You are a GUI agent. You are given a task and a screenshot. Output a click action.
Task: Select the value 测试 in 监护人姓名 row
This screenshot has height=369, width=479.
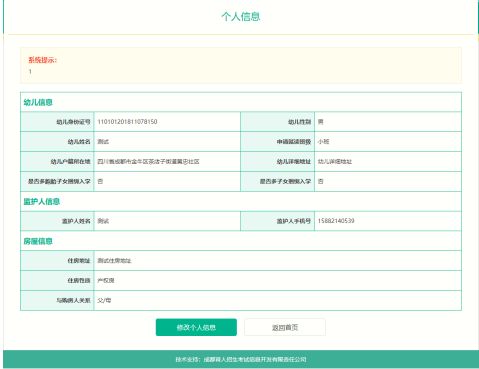[103, 221]
